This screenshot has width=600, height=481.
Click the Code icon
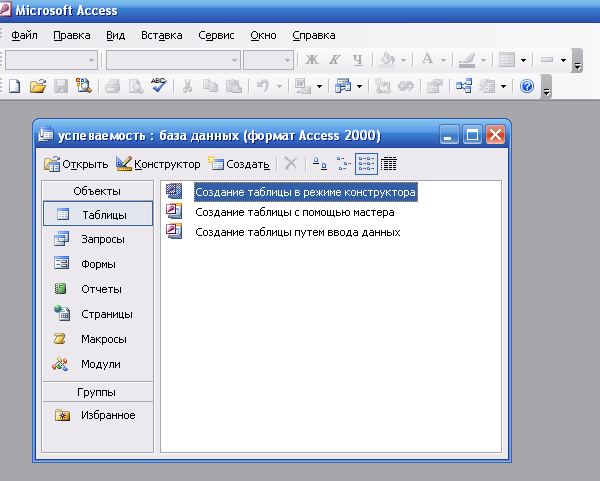pos(383,86)
